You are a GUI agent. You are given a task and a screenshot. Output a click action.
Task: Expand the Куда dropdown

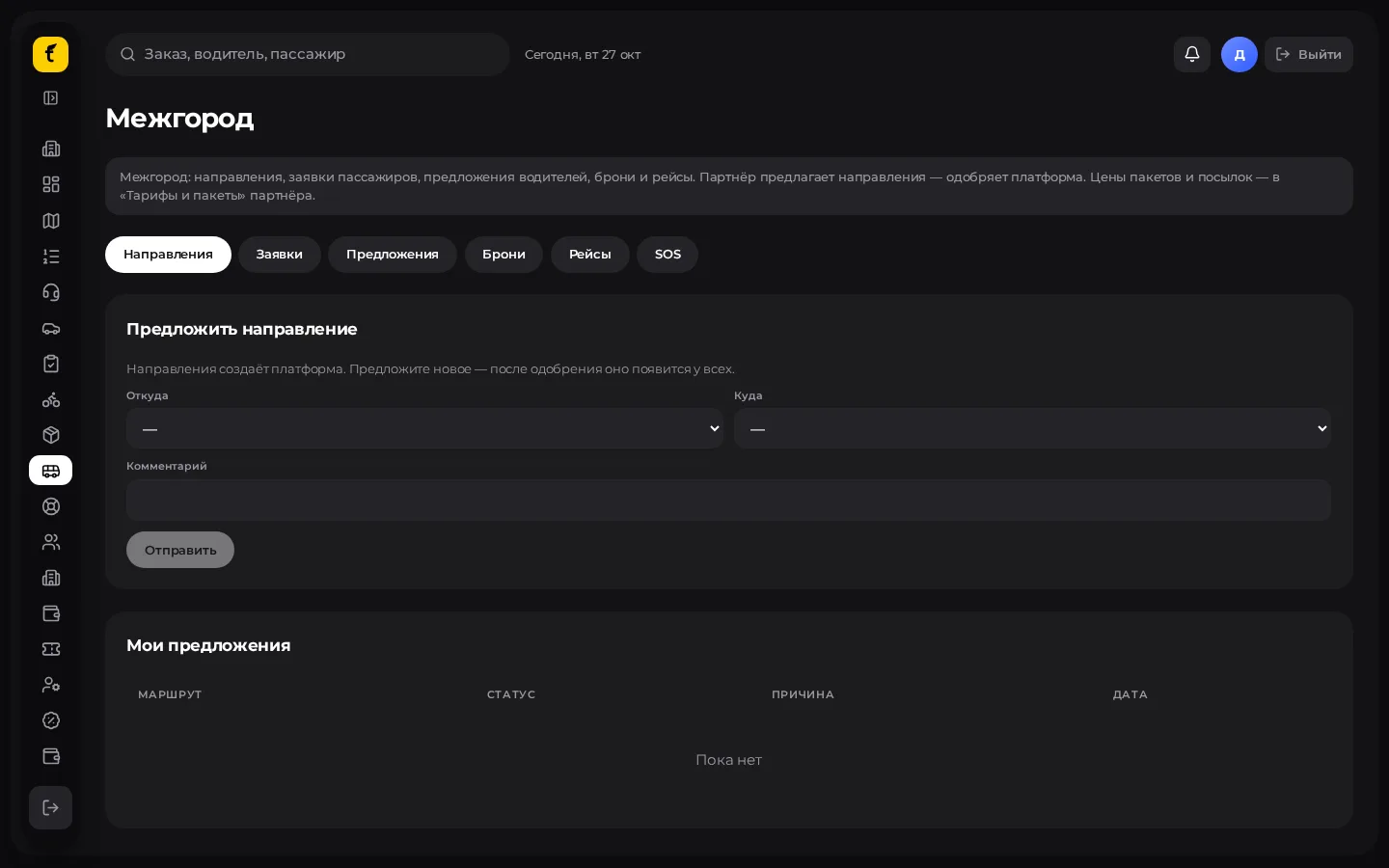[1033, 428]
